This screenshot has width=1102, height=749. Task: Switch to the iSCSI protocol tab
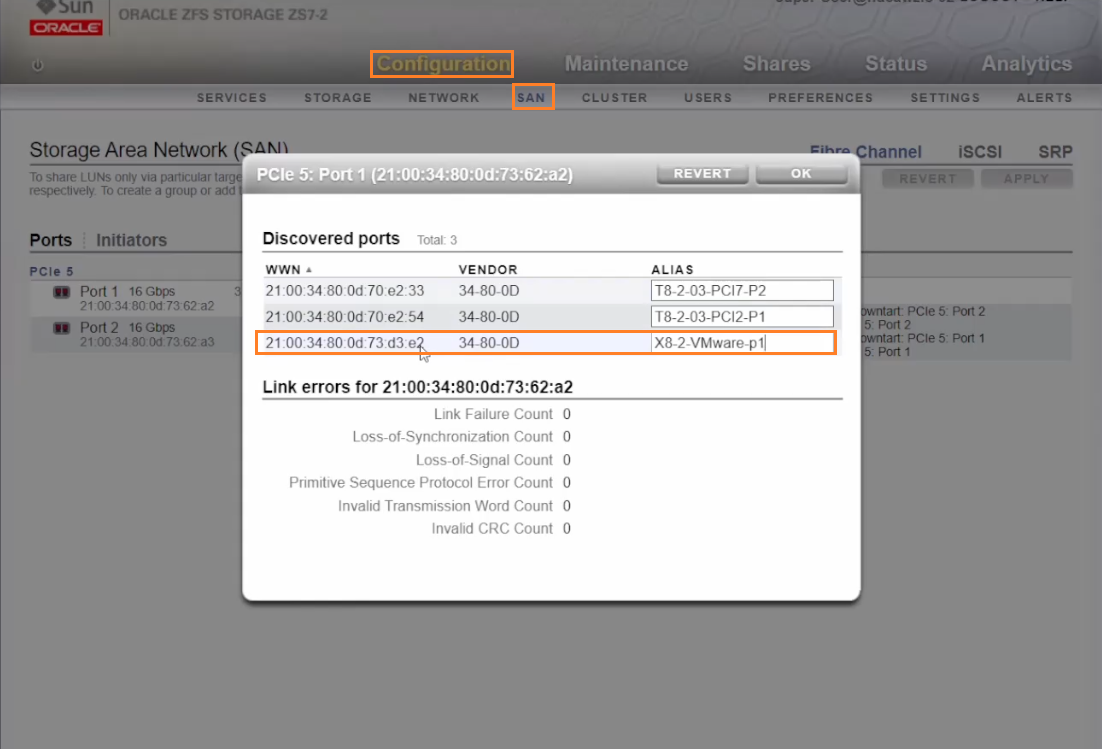tap(980, 152)
